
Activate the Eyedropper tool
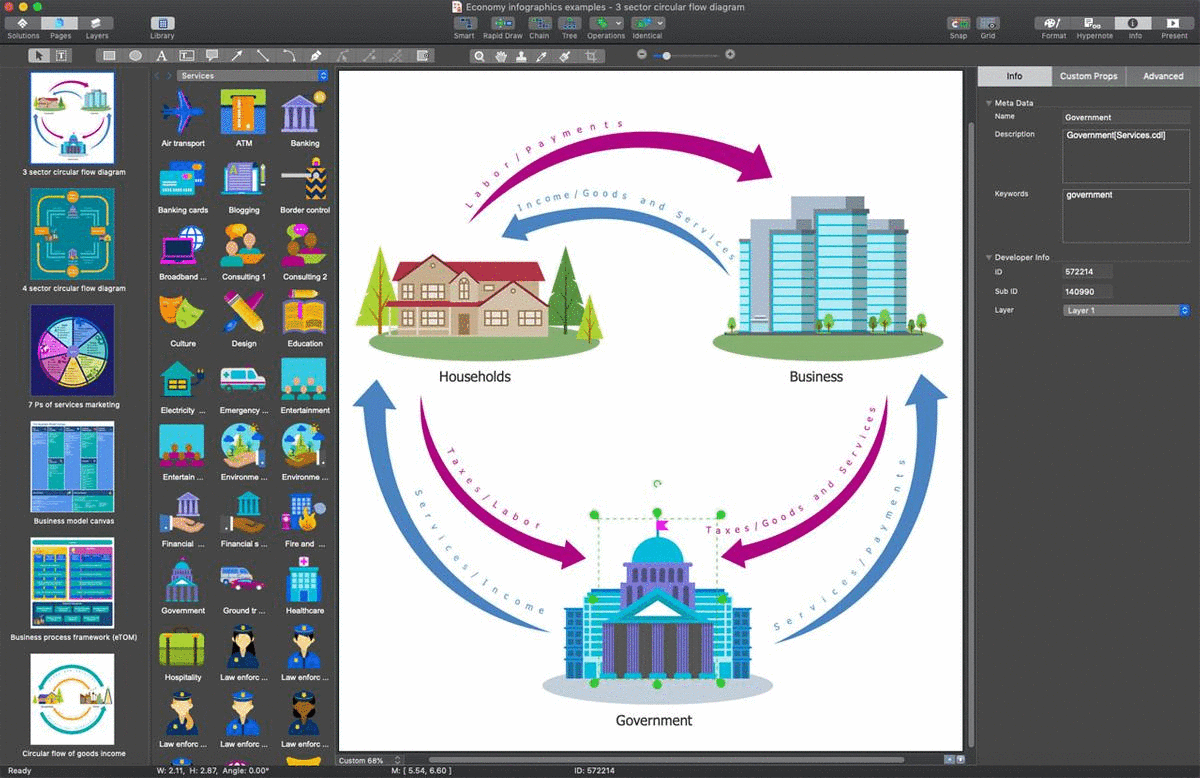[x=543, y=56]
